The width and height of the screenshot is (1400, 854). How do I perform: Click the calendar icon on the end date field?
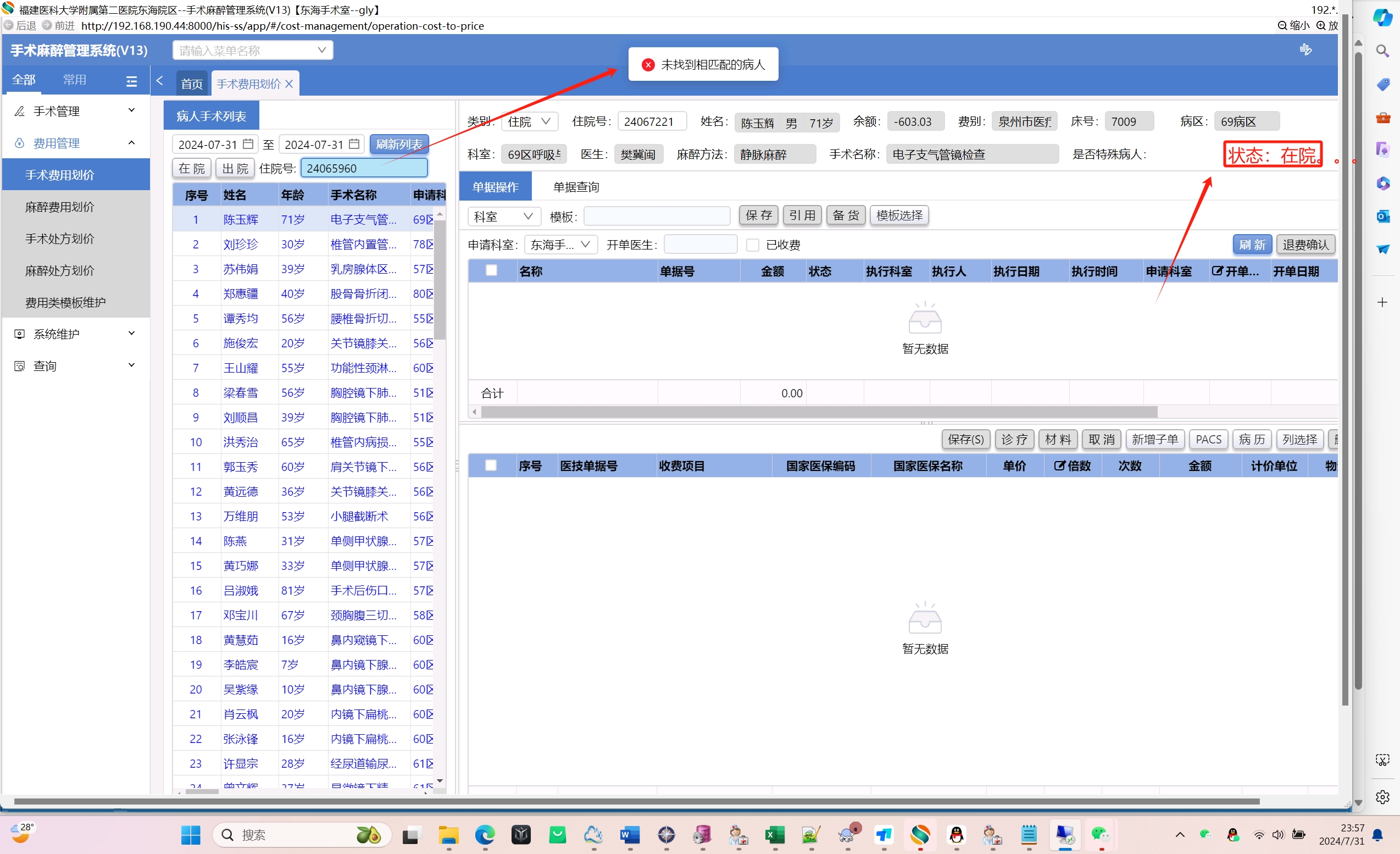pos(354,144)
